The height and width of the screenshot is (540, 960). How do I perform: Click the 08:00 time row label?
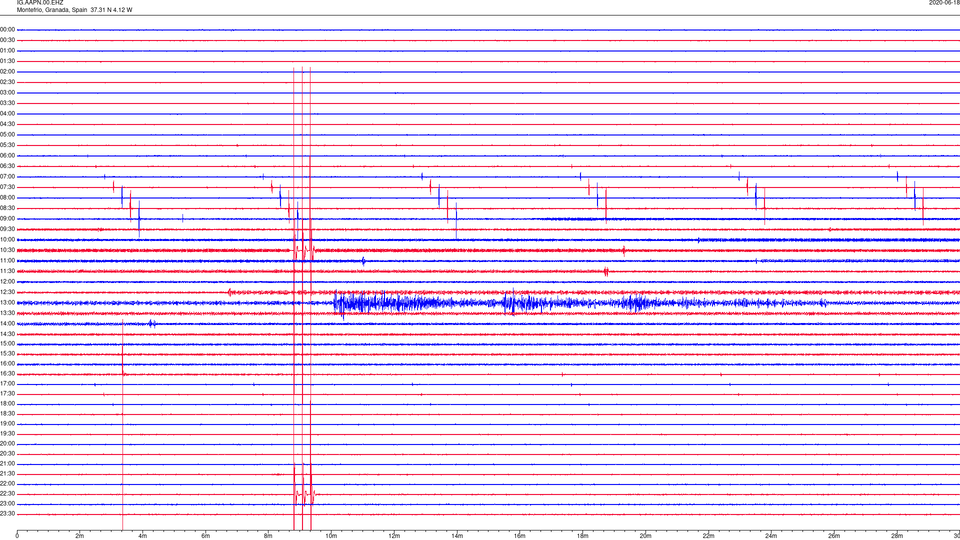(x=8, y=198)
